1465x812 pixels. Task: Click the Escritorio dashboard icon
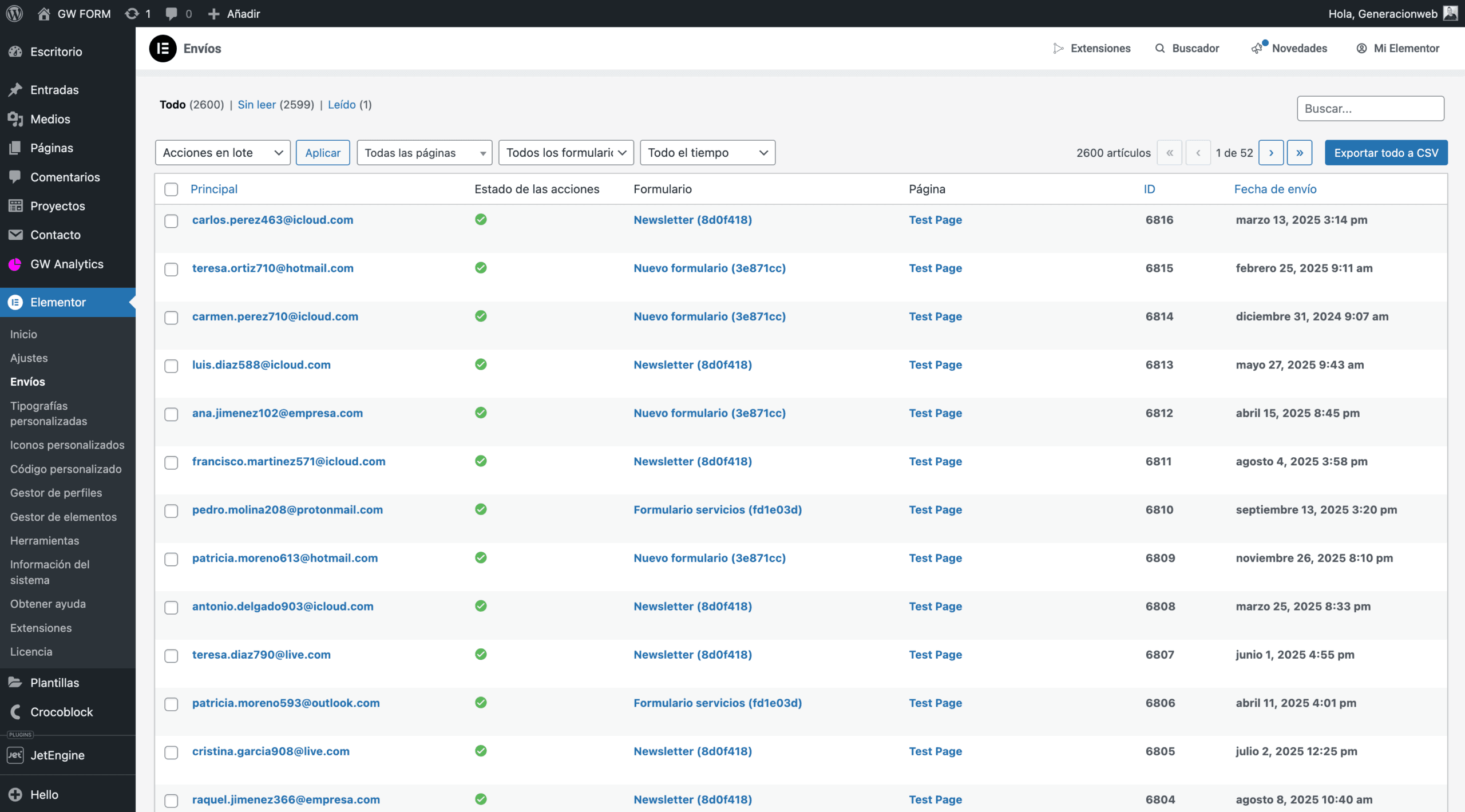coord(15,52)
